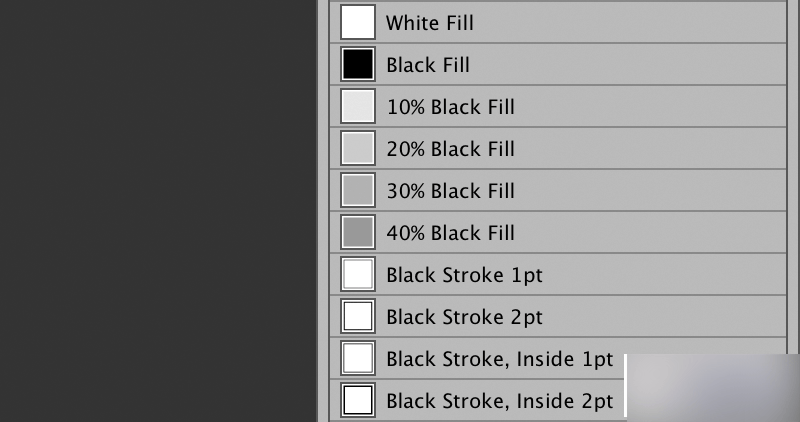Pick the 30% Black Fill text
Viewport: 800px width, 422px height.
pos(451,191)
